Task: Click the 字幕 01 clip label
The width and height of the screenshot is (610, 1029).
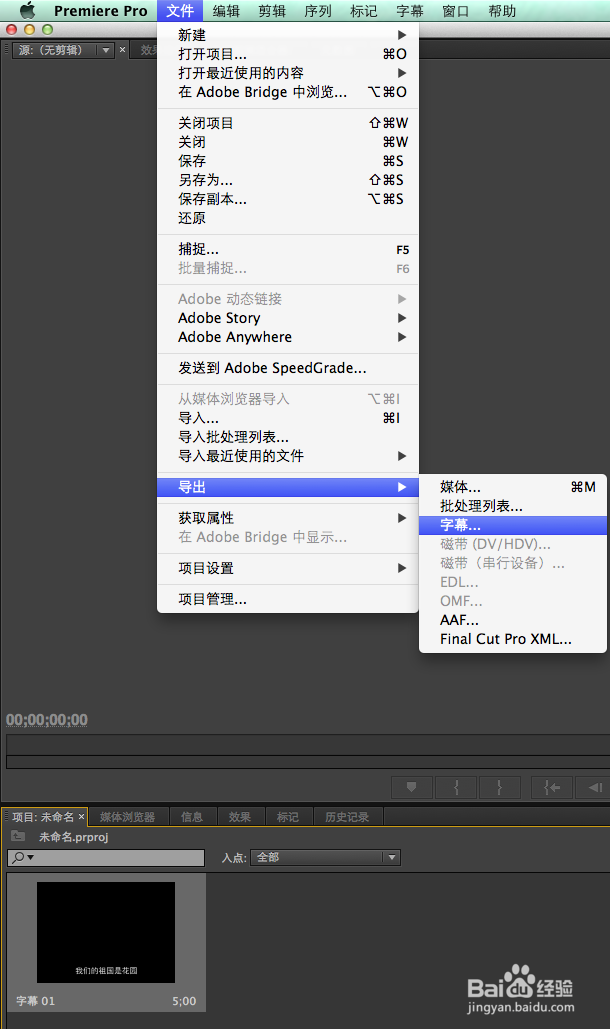Action: click(35, 1001)
